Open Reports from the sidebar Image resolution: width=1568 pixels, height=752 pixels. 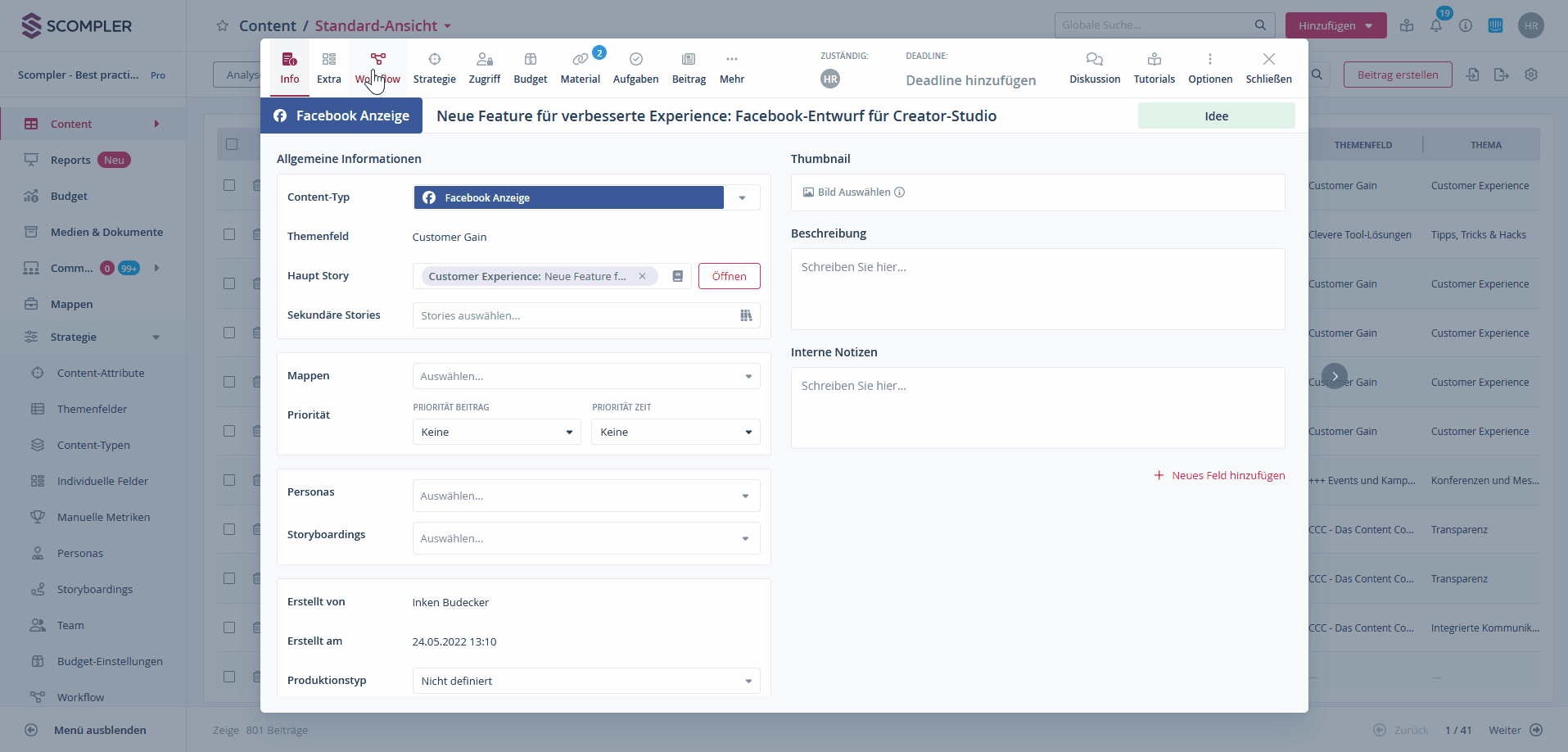coord(70,160)
